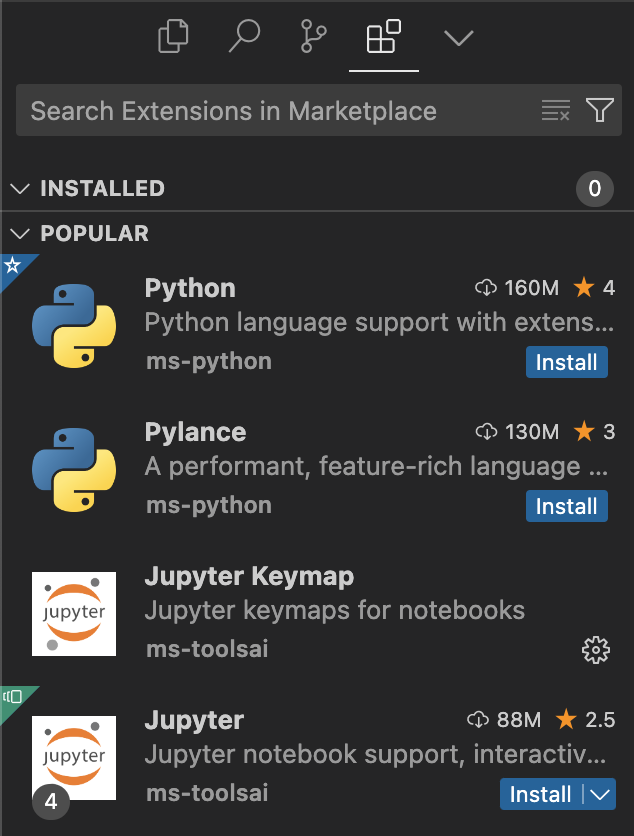Open the Jupyter Install dropdown arrow

(599, 794)
